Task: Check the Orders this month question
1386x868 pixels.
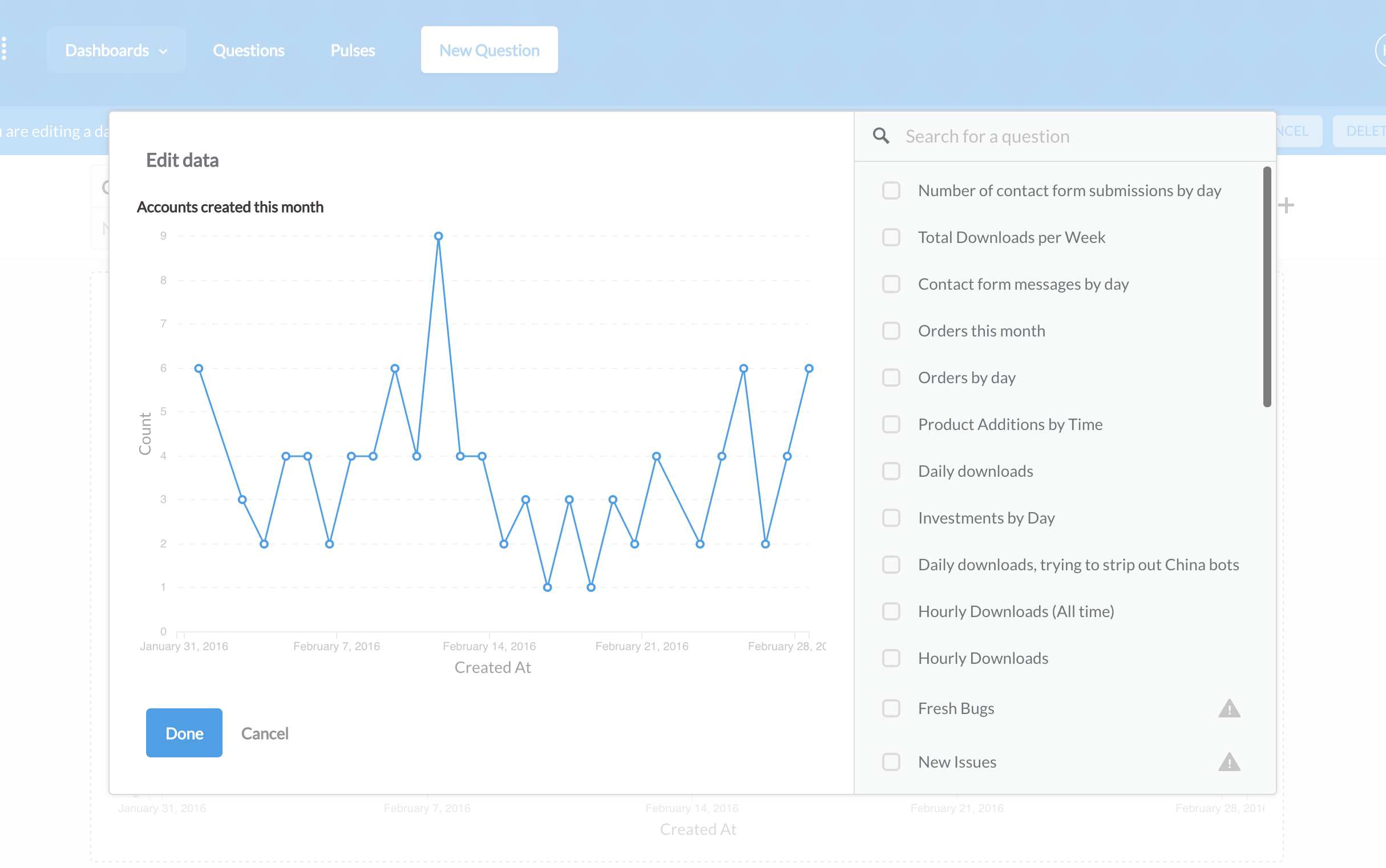Action: (x=891, y=331)
